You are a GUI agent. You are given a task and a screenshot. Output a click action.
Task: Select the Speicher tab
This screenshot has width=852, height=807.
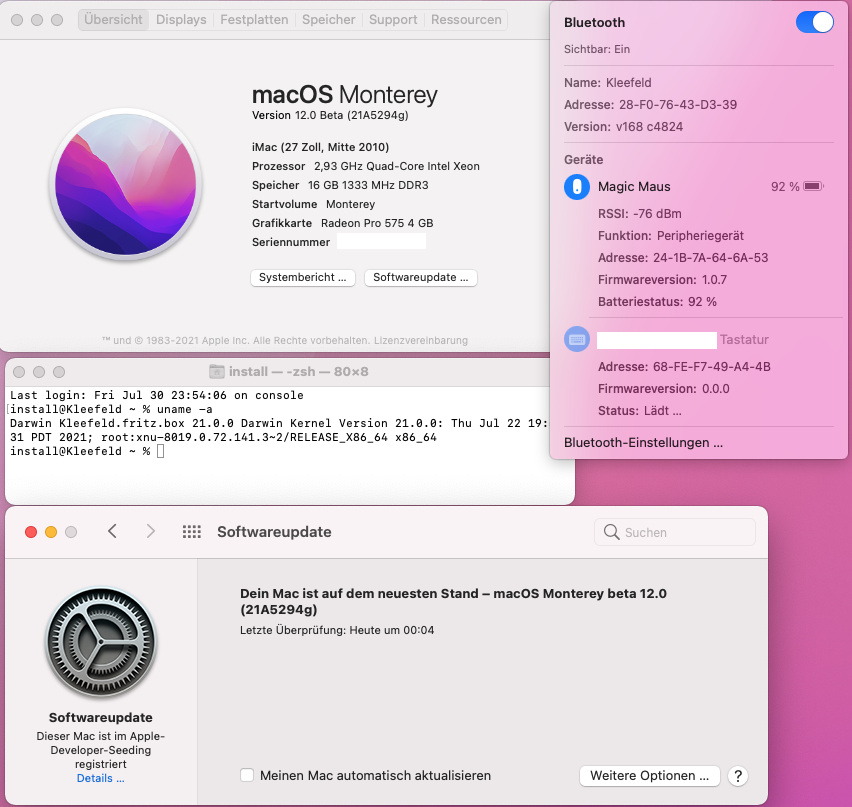point(329,20)
